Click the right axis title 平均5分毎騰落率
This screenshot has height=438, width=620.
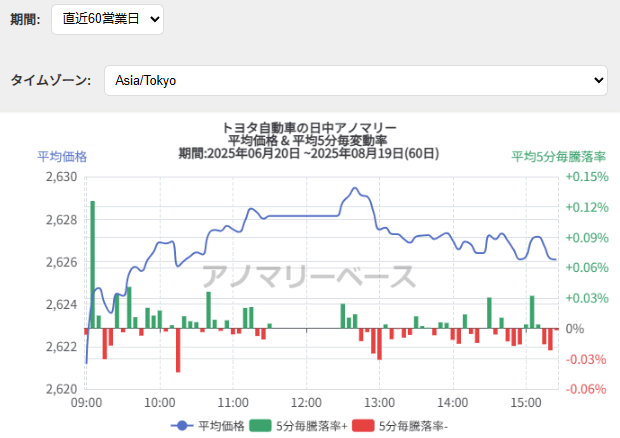pyautogui.click(x=558, y=157)
